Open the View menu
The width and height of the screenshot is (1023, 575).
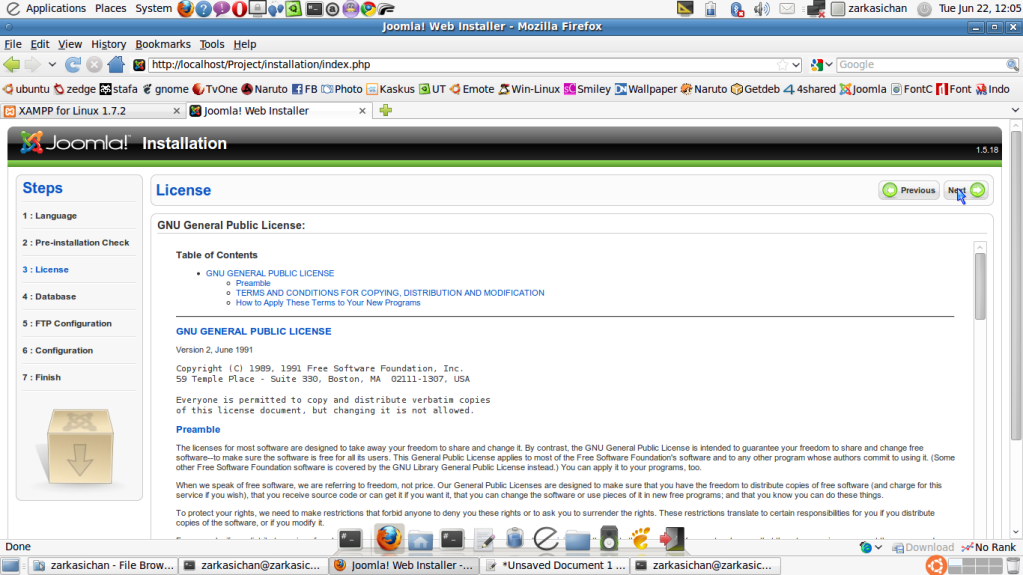pyautogui.click(x=70, y=44)
